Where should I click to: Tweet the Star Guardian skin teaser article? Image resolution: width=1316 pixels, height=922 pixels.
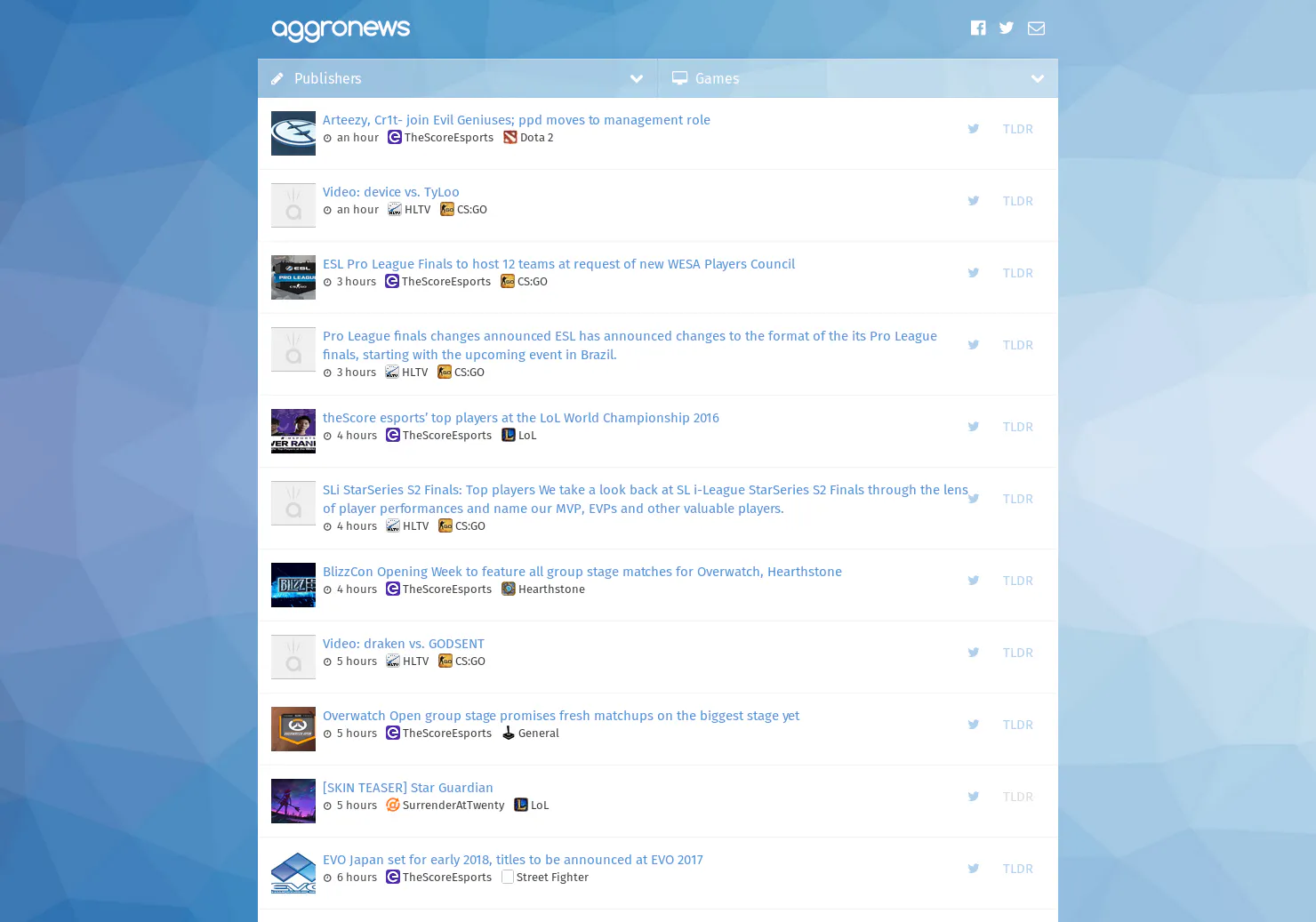click(x=974, y=797)
